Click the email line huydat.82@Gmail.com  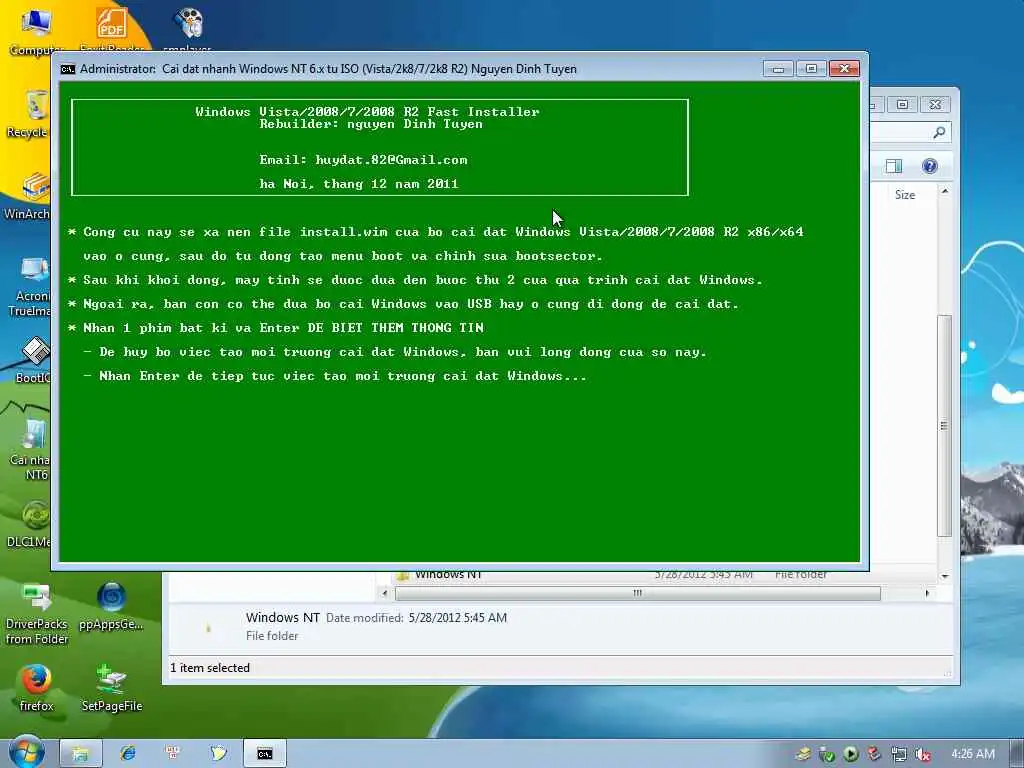(363, 159)
